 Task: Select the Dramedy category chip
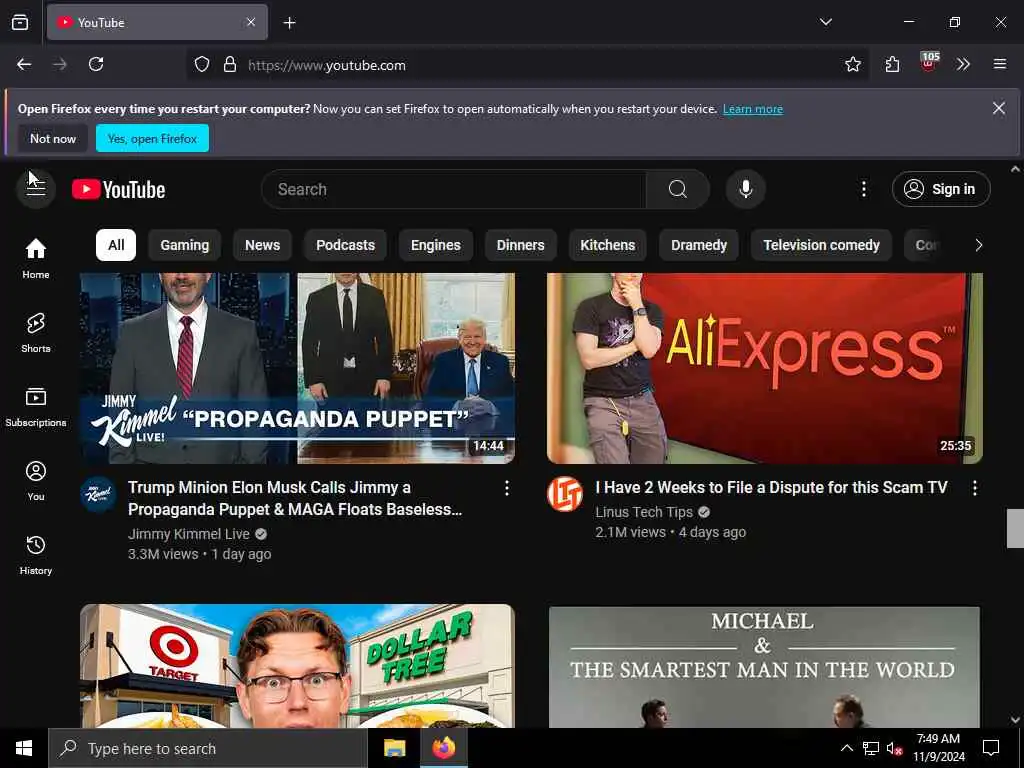click(699, 245)
